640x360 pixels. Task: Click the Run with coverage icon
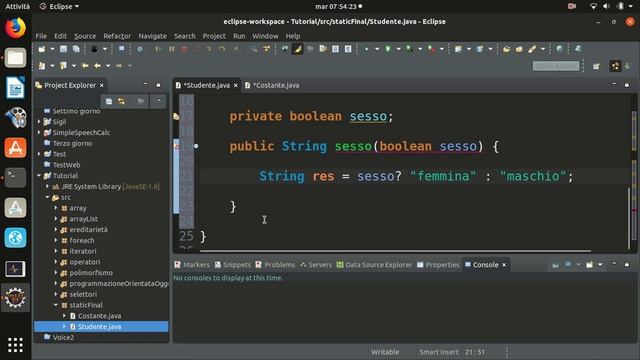click(x=409, y=49)
